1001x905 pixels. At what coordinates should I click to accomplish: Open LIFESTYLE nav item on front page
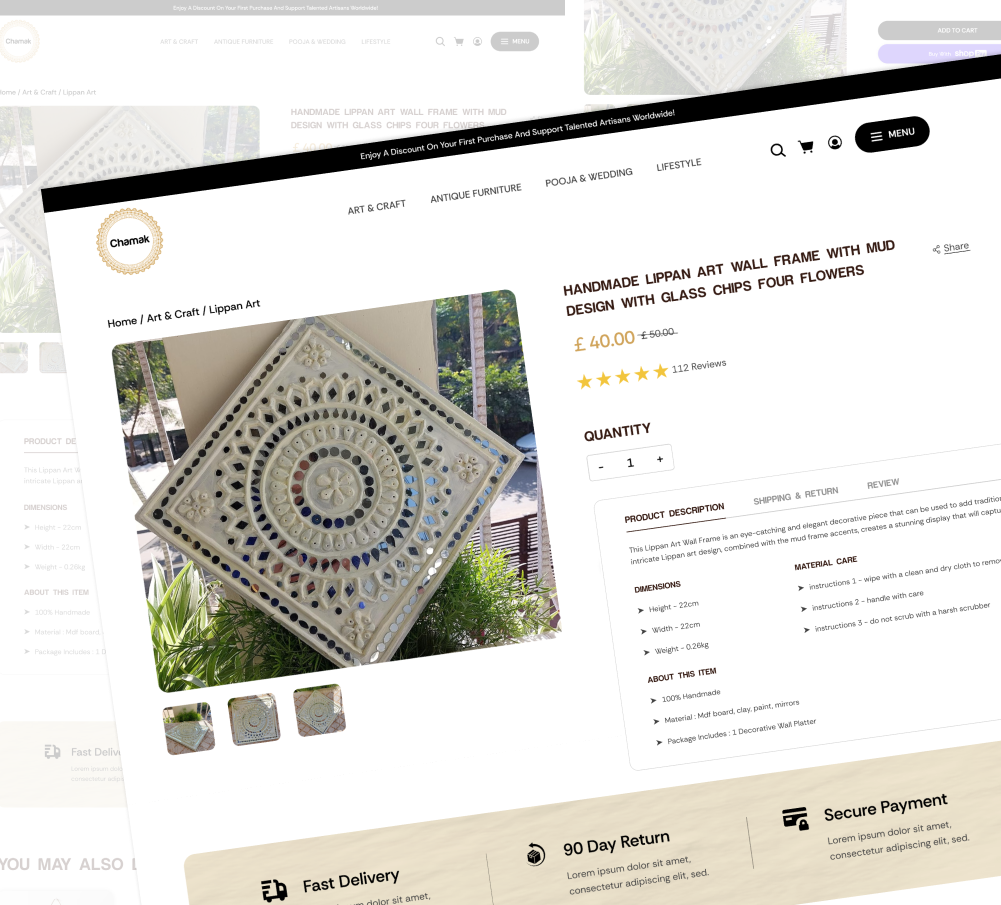point(679,165)
